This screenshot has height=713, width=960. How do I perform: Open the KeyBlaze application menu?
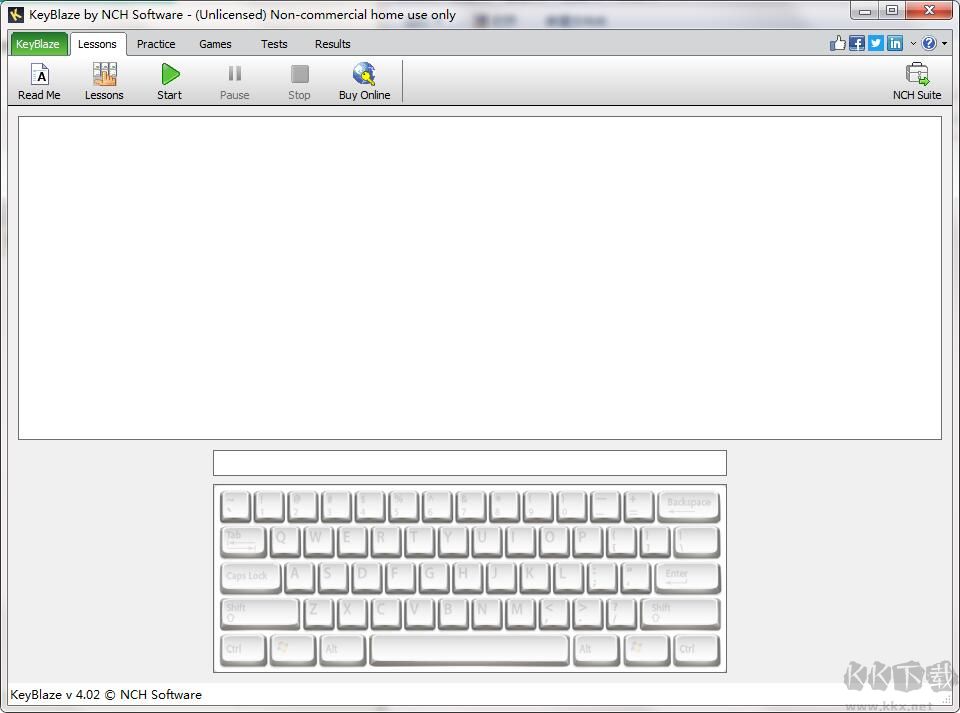tap(38, 43)
